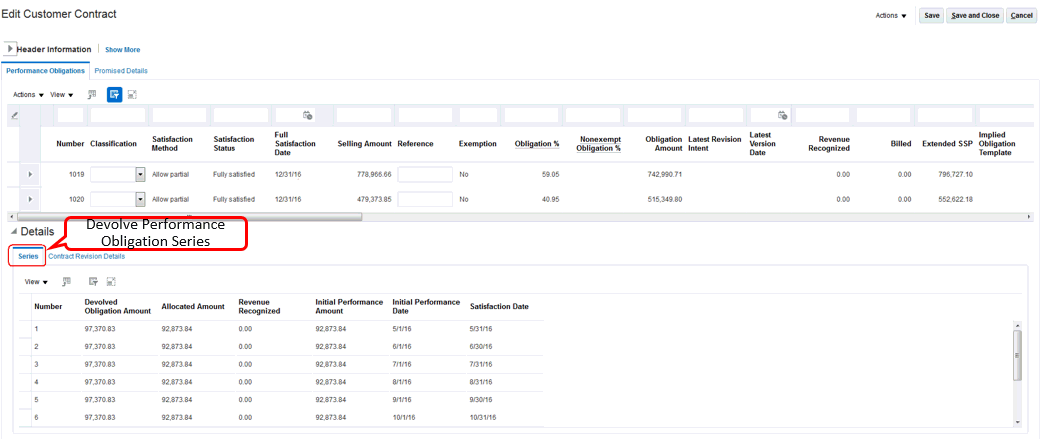Click Save and Close button
This screenshot has width=1044, height=439.
point(975,15)
